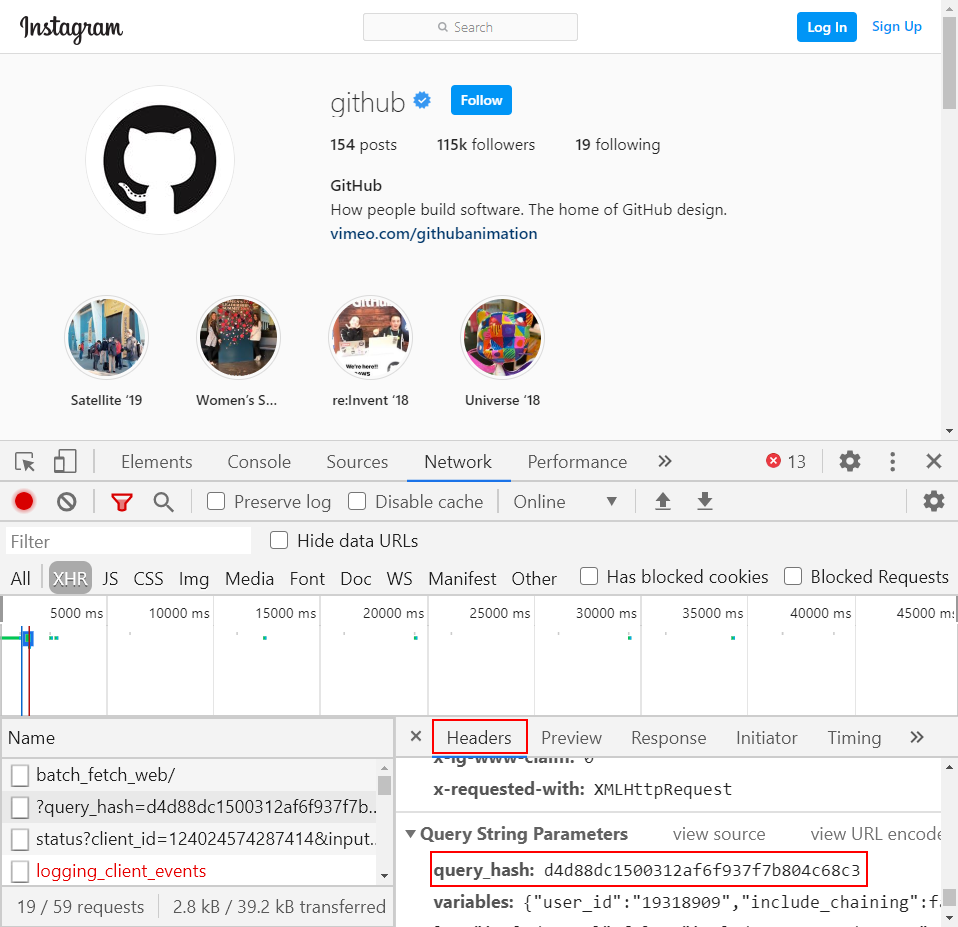Screen dimensions: 958x927
Task: Open the Online throttling dropdown
Action: [x=565, y=502]
